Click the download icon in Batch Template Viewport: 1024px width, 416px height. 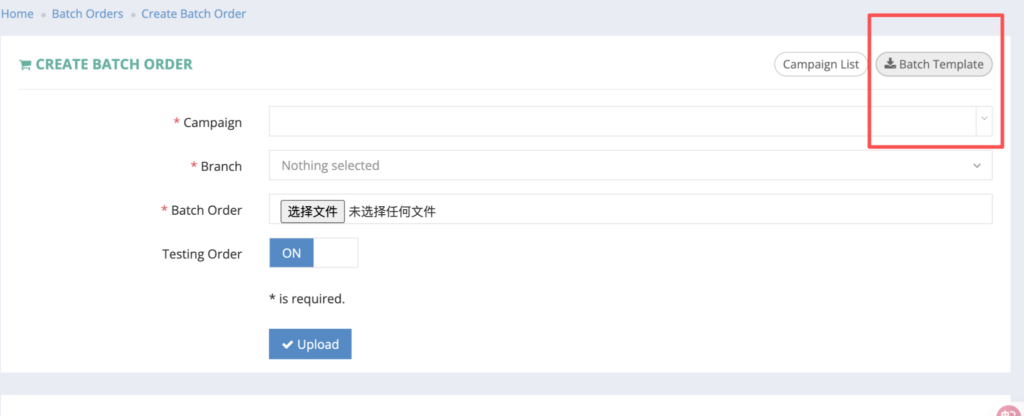coord(890,64)
